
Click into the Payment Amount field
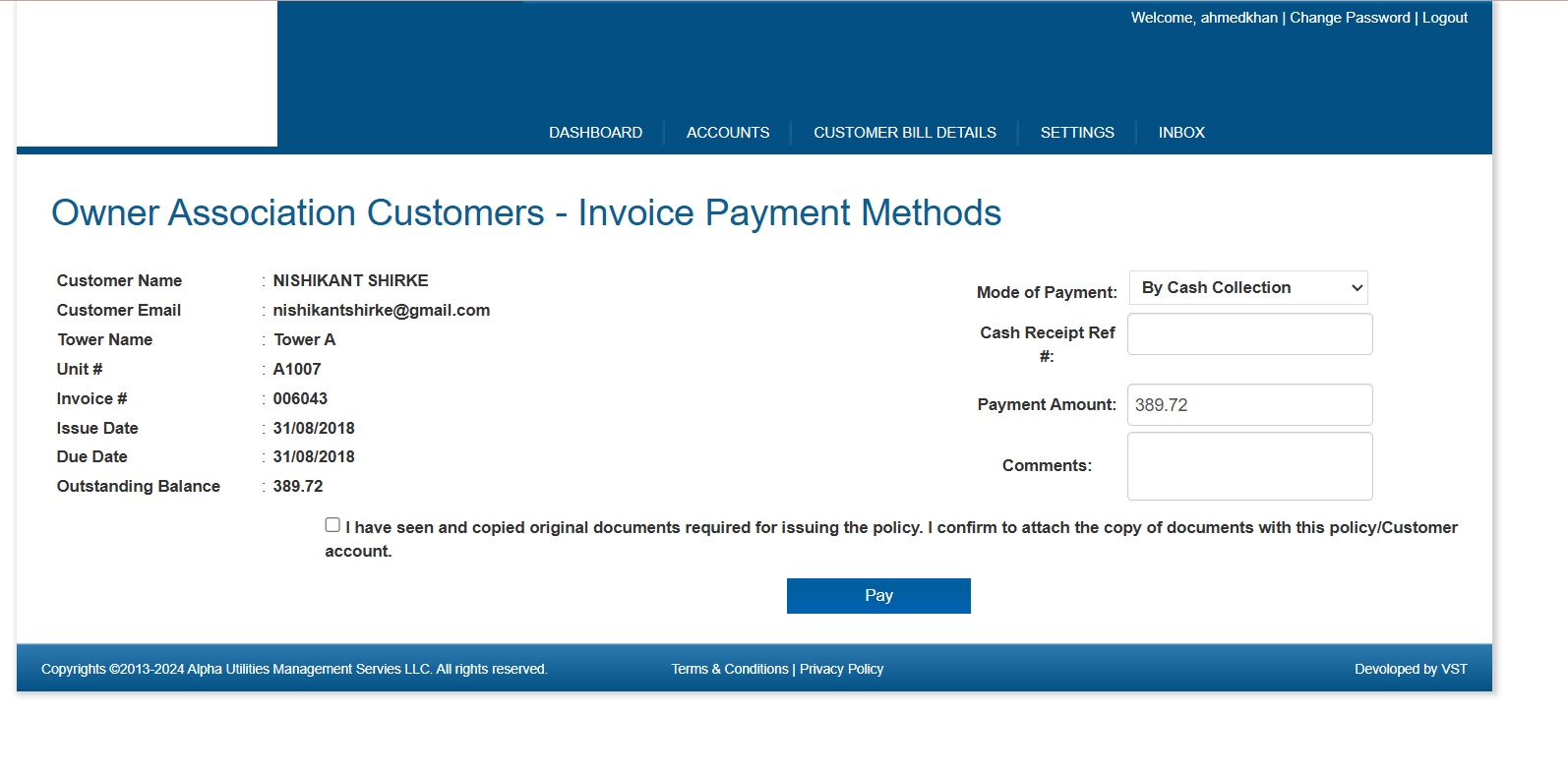[1249, 405]
